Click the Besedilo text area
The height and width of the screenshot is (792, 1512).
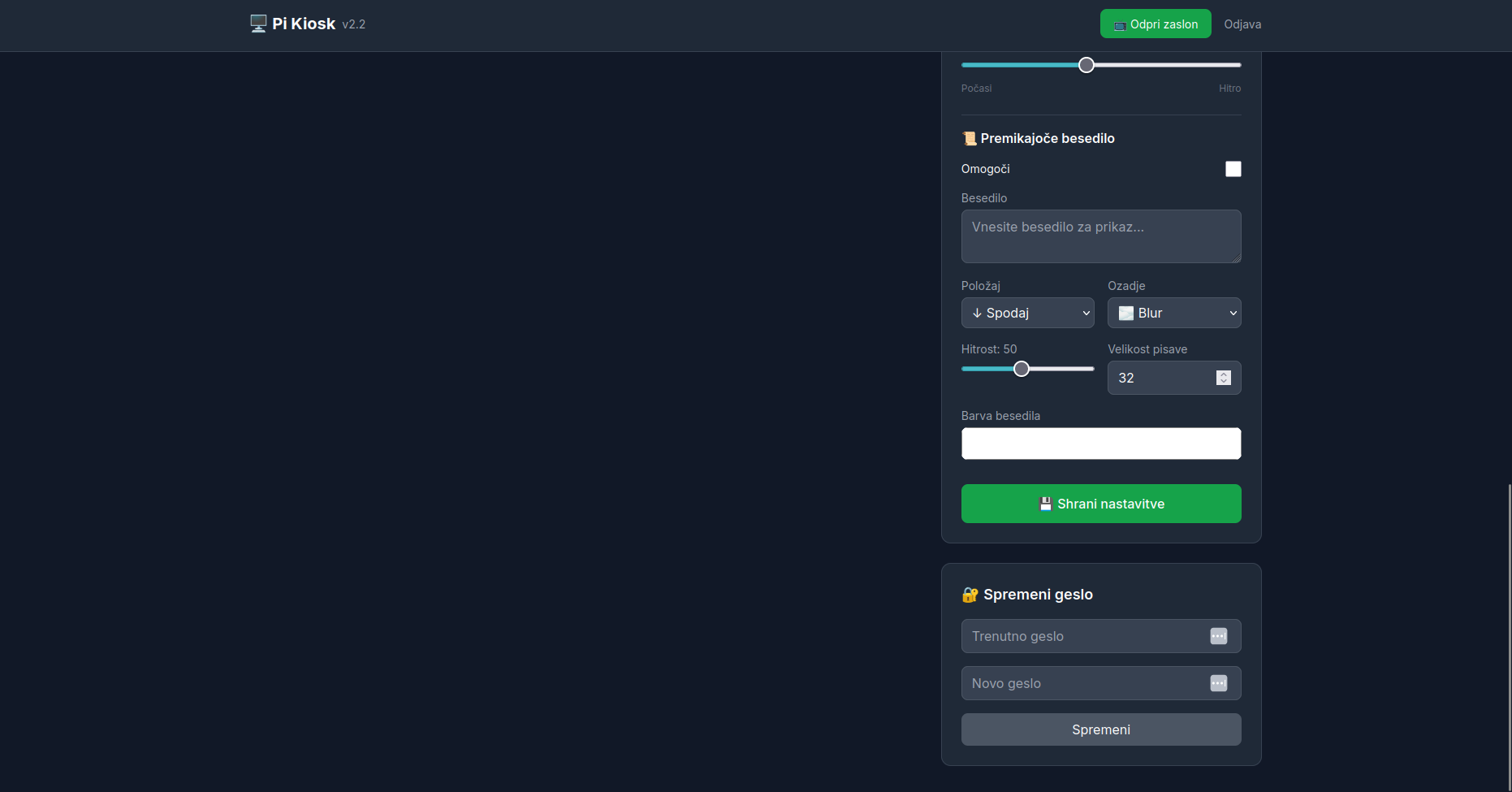point(1100,236)
